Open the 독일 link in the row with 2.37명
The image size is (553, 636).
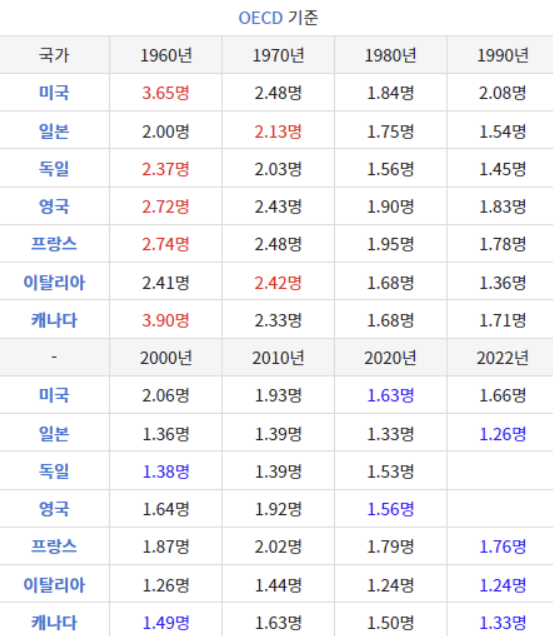[54, 168]
